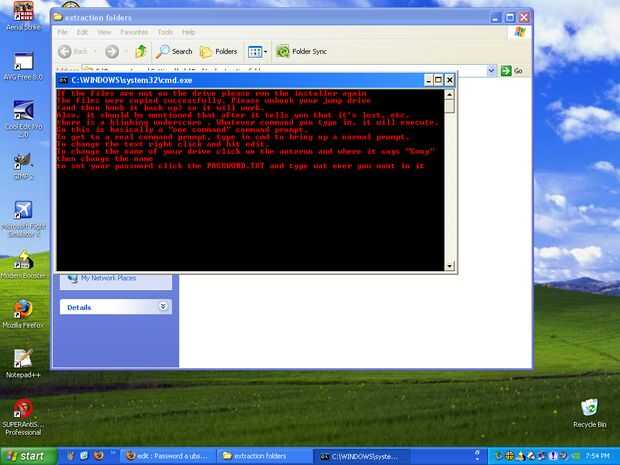
Task: Click Show Desktop icon in the Quick Launch bar
Action: point(84,456)
